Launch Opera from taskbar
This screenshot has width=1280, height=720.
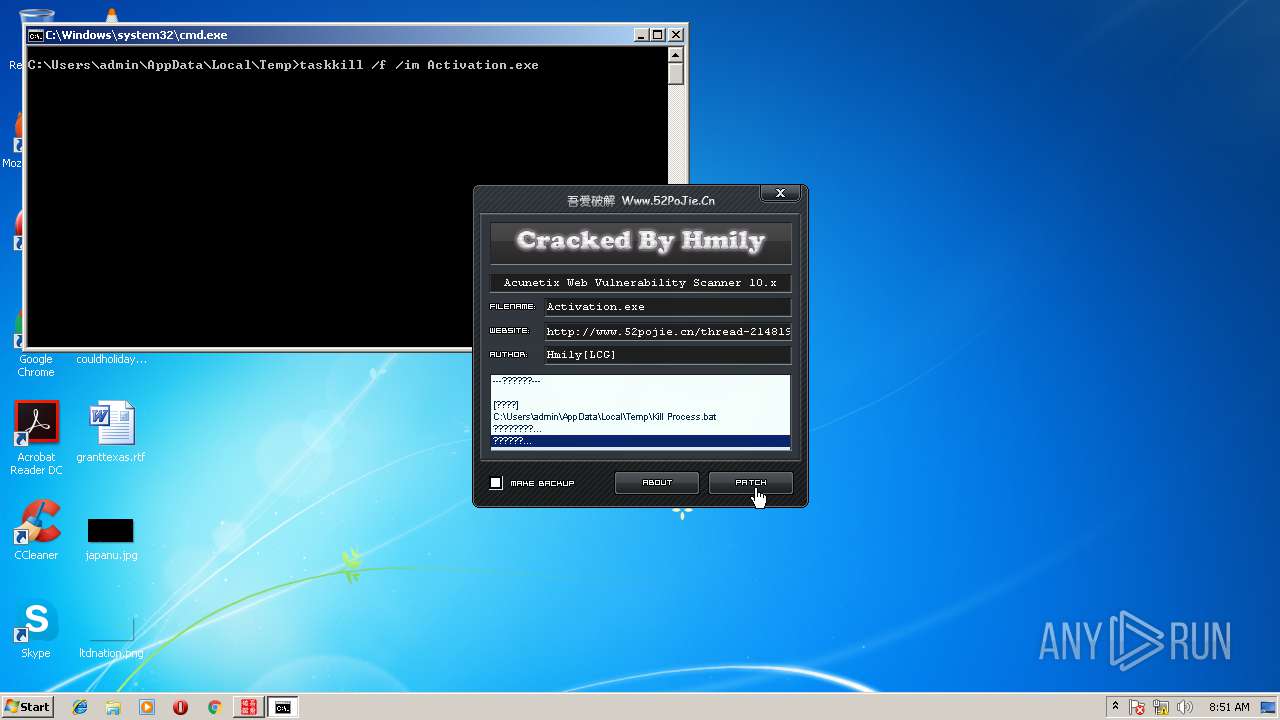(x=180, y=707)
